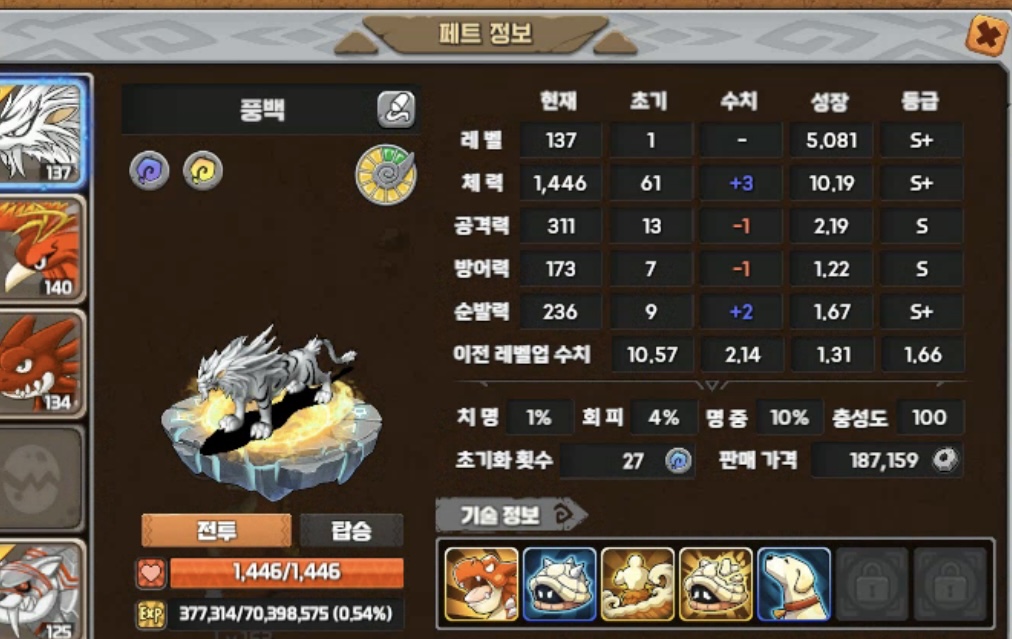This screenshot has width=1012, height=639.
Task: Select the level 134 red dragon pet
Action: click(x=42, y=364)
